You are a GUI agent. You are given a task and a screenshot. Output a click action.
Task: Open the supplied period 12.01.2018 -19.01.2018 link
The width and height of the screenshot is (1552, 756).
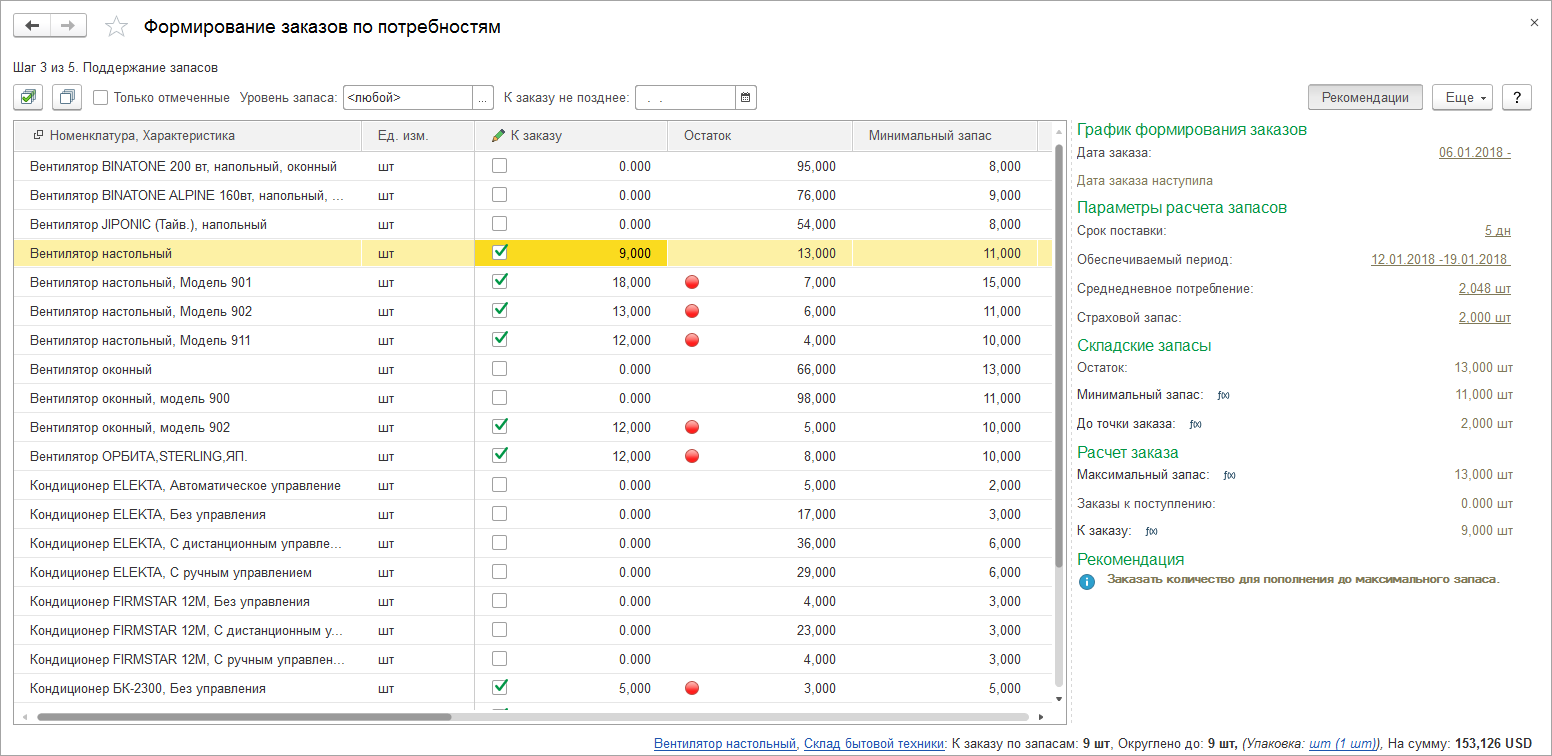1440,260
